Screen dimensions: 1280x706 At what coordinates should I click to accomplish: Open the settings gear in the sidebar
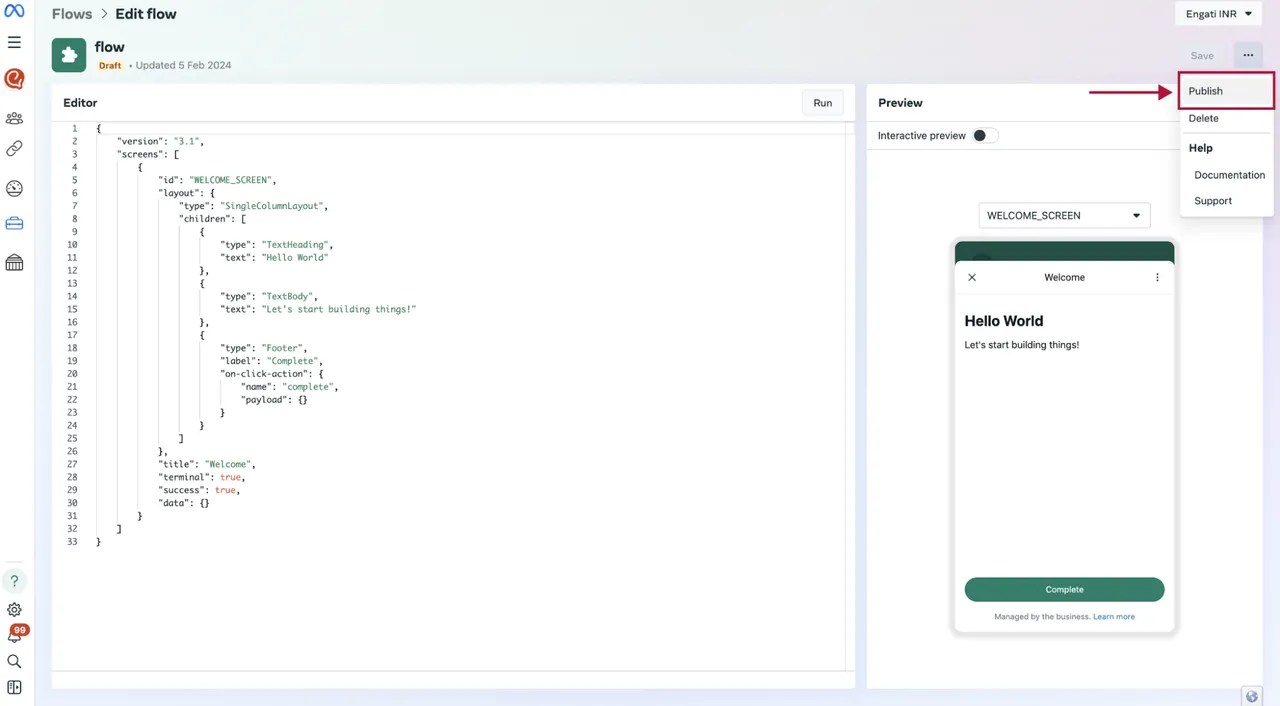click(14, 610)
